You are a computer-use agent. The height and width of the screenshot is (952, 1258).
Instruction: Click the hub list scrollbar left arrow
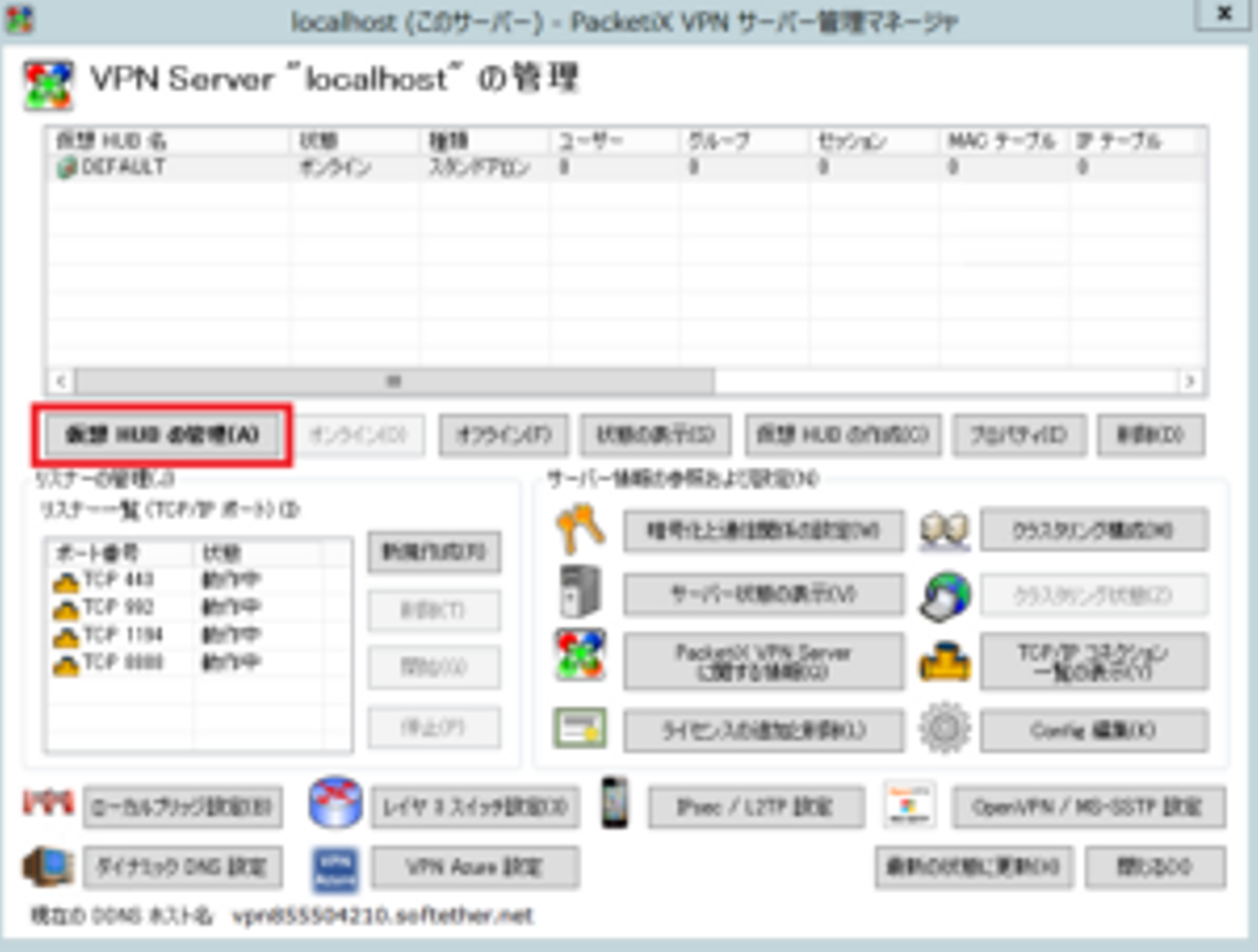(x=60, y=381)
